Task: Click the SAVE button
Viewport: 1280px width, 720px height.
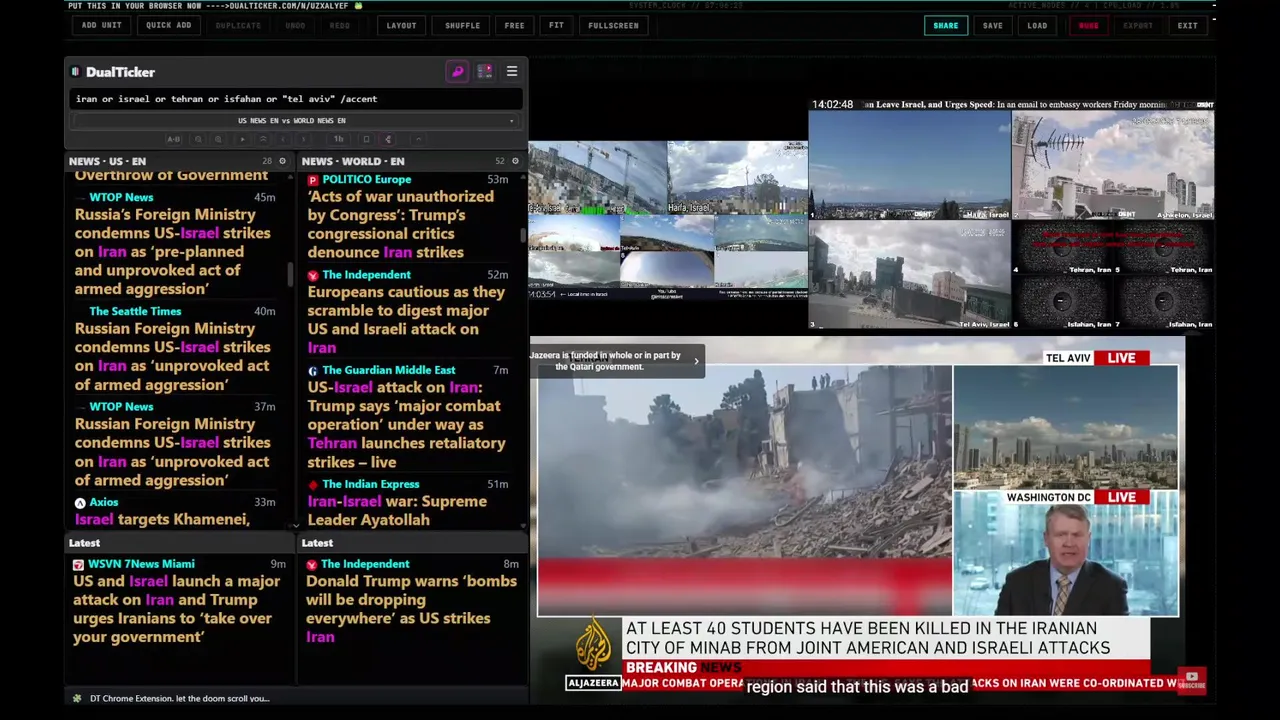Action: (992, 25)
